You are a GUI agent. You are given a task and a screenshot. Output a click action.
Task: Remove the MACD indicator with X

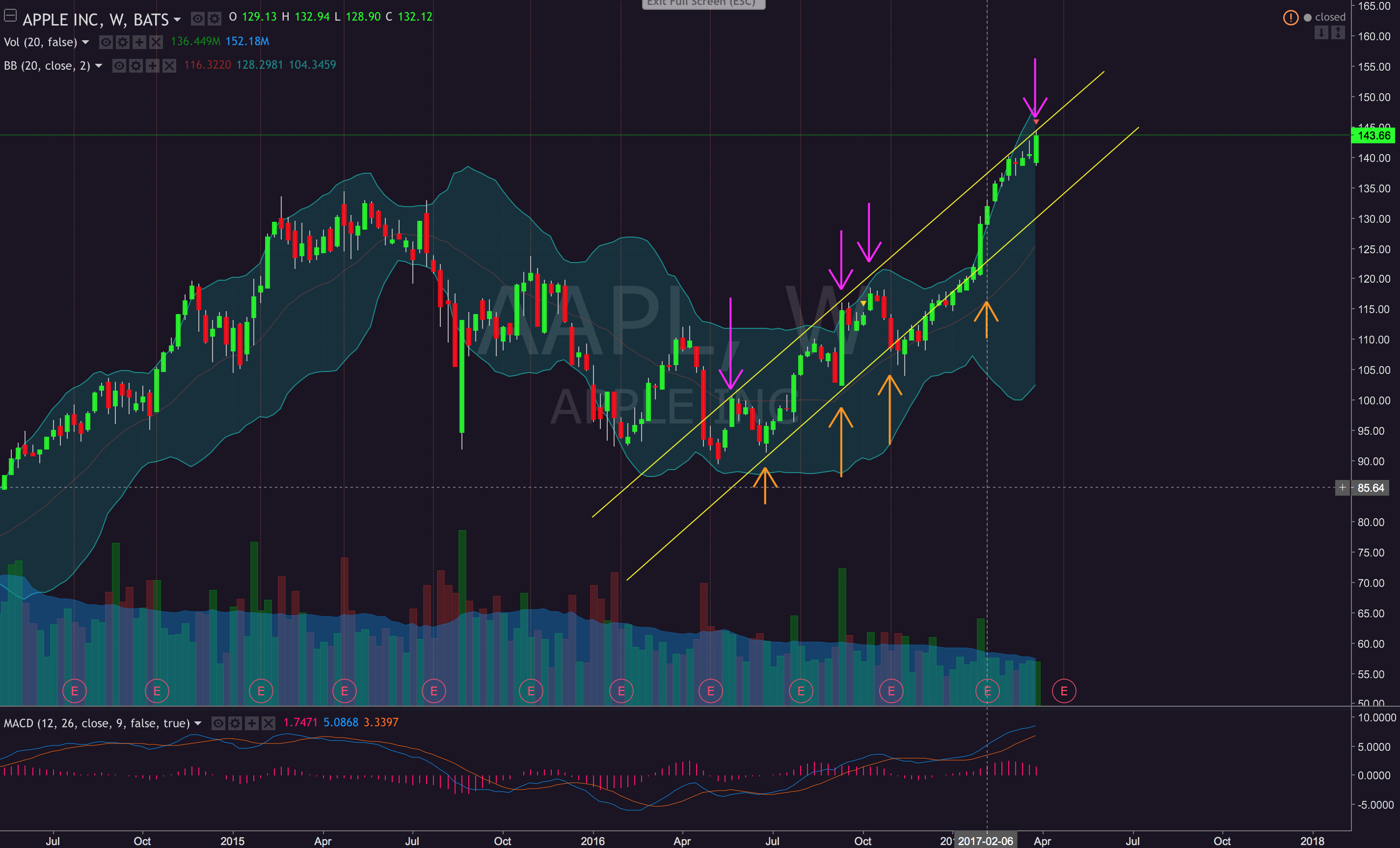point(268,724)
